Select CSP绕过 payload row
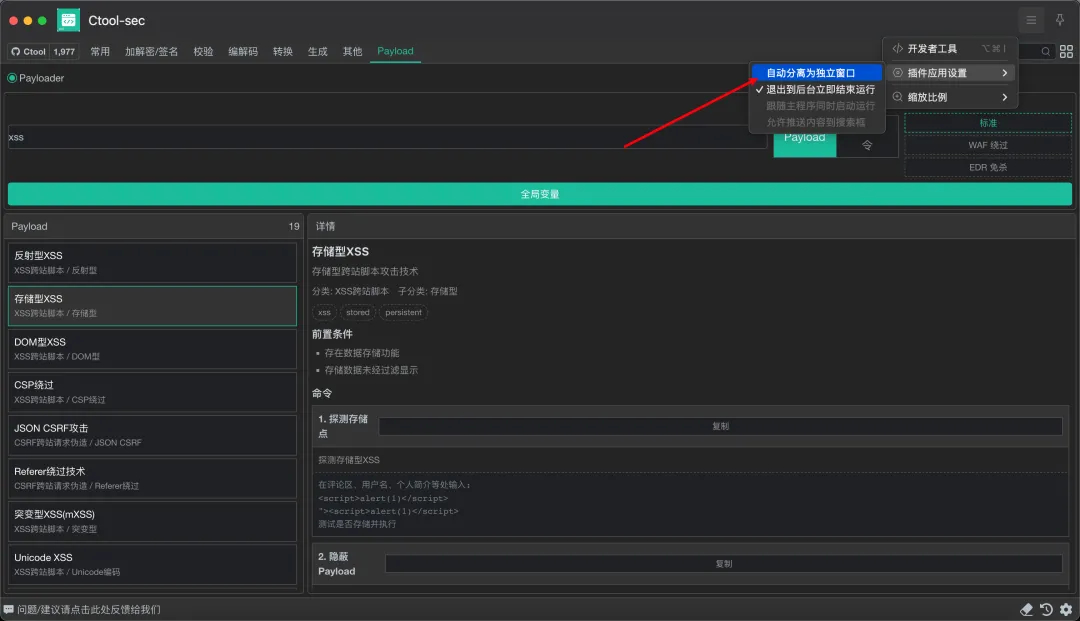Viewport: 1080px width, 621px height. click(x=152, y=392)
